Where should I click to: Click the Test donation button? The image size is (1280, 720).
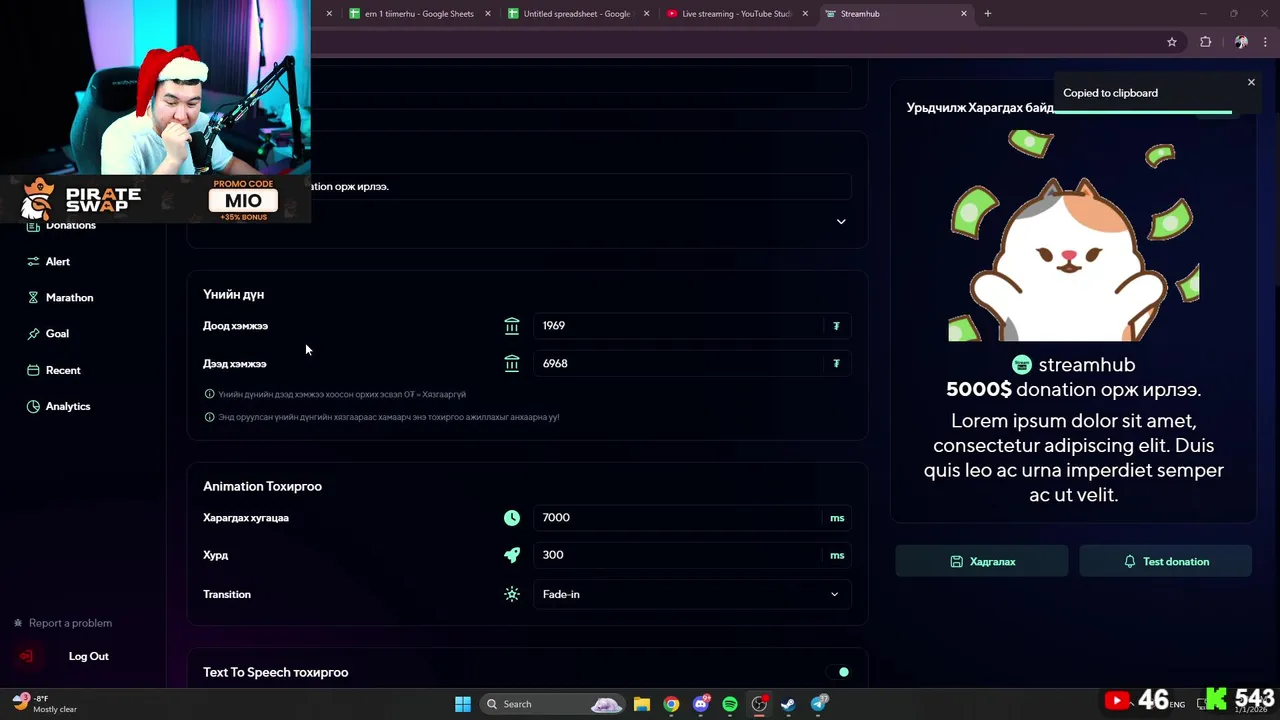click(1165, 561)
